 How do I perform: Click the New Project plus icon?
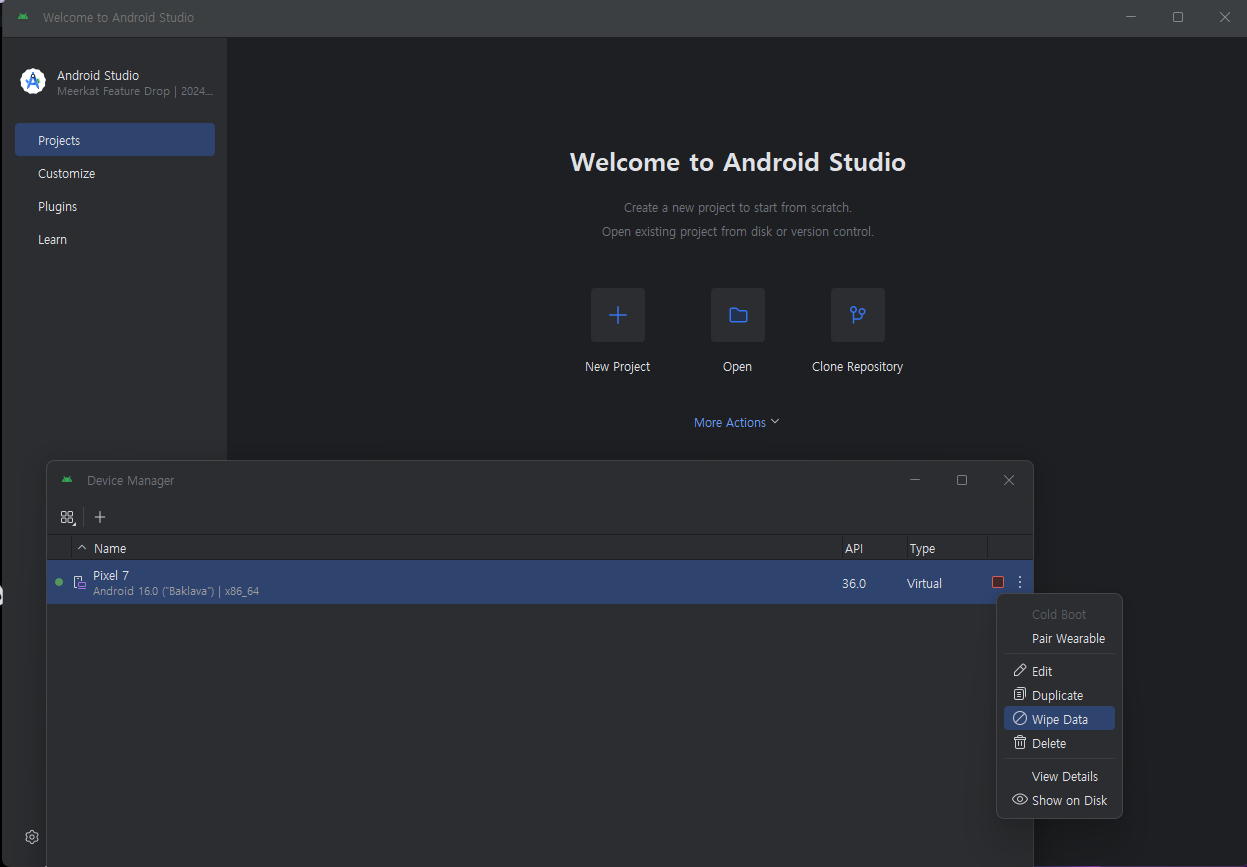pos(617,315)
